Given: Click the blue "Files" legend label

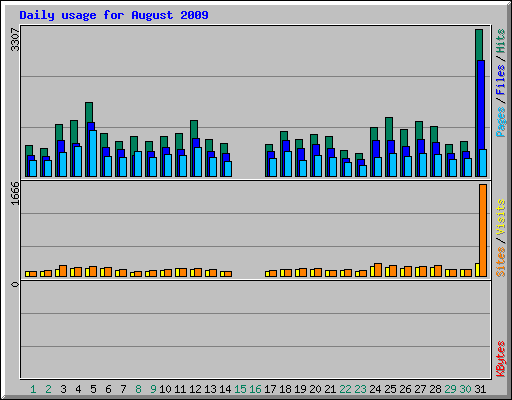Looking at the screenshot, I should coord(501,80).
